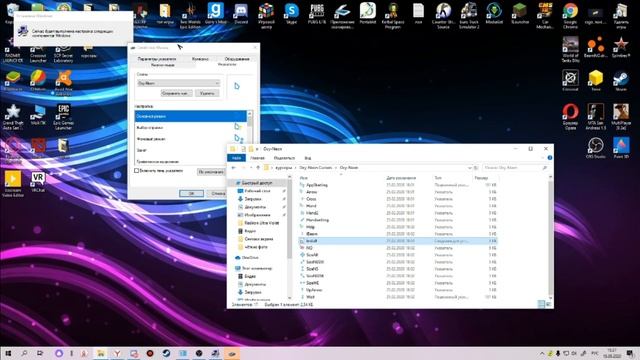Open the Avast antivirus desktop icon

coord(63,83)
